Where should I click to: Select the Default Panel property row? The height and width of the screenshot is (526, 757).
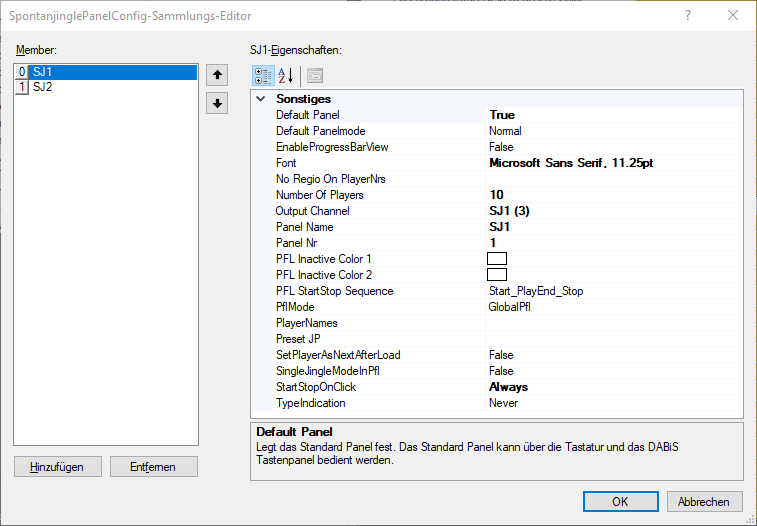(507, 115)
